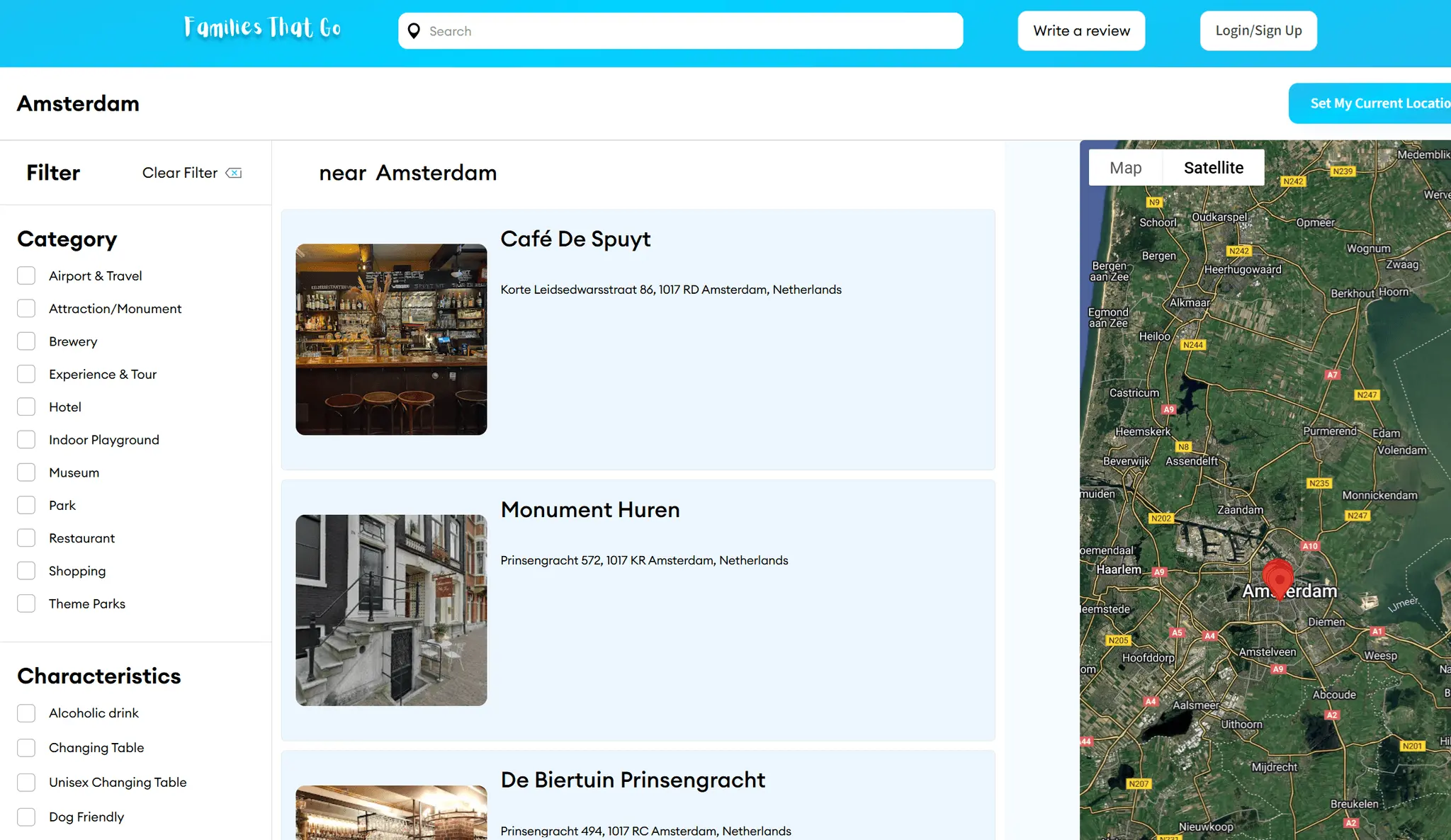Click the Clear Filter link
This screenshot has height=840, width=1451.
tap(180, 173)
